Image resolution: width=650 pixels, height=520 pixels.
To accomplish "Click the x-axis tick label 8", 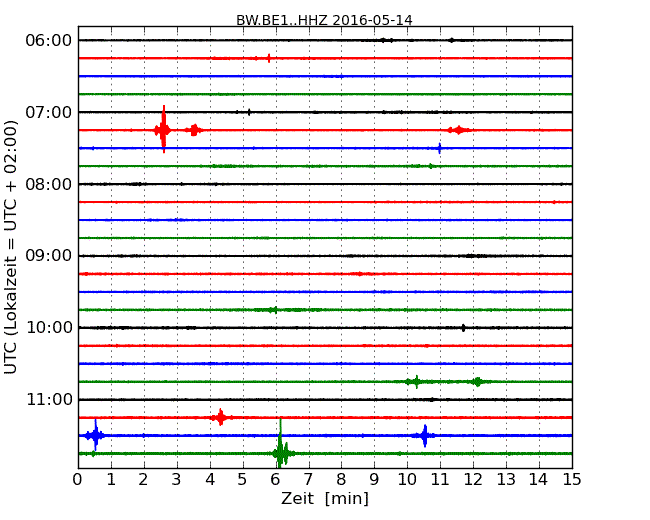I will pyautogui.click(x=341, y=479).
